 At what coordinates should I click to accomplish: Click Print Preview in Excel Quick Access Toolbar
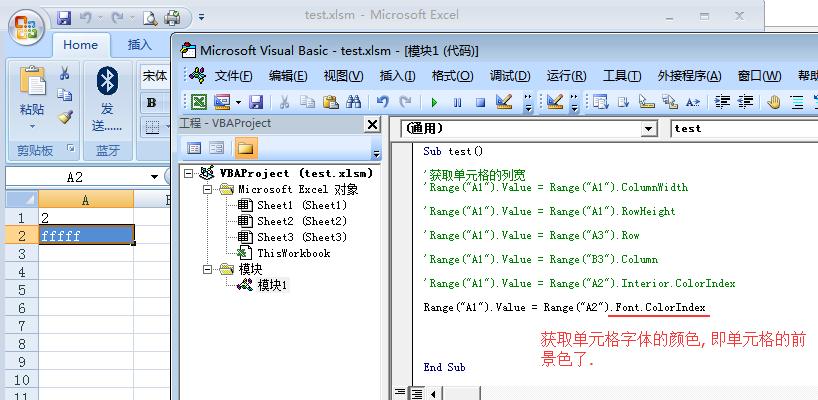pos(150,18)
